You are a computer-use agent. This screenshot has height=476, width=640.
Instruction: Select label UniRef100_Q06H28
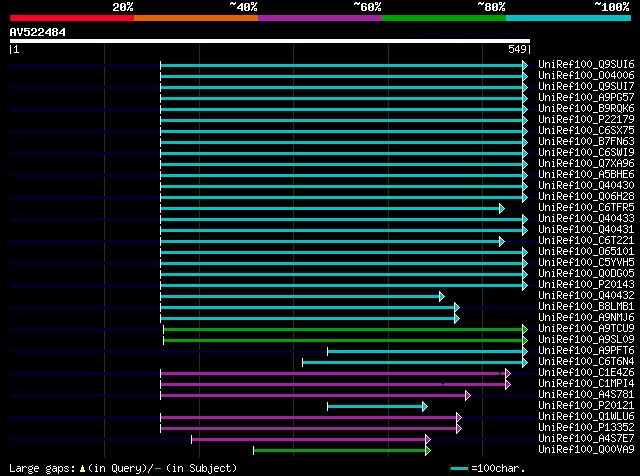(x=586, y=196)
